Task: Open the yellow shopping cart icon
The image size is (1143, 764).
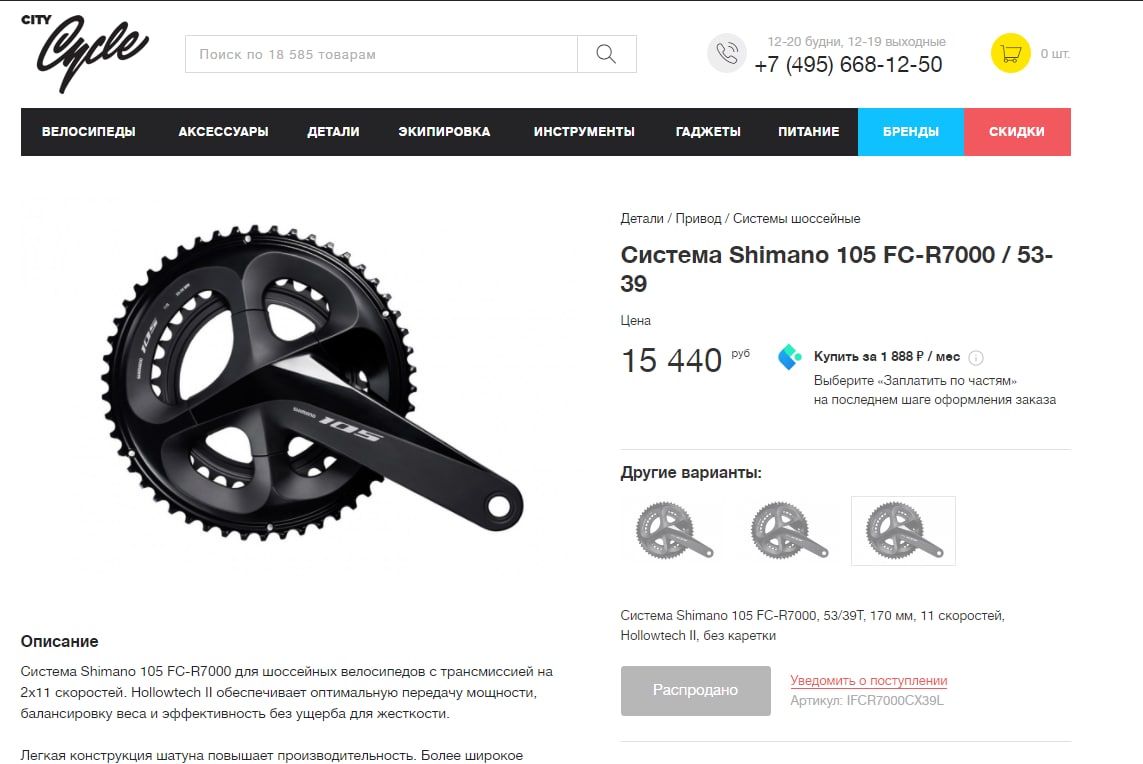Action: (1010, 53)
